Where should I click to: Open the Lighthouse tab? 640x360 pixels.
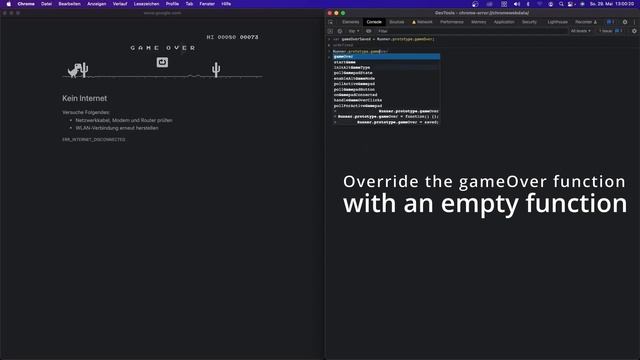click(x=558, y=22)
